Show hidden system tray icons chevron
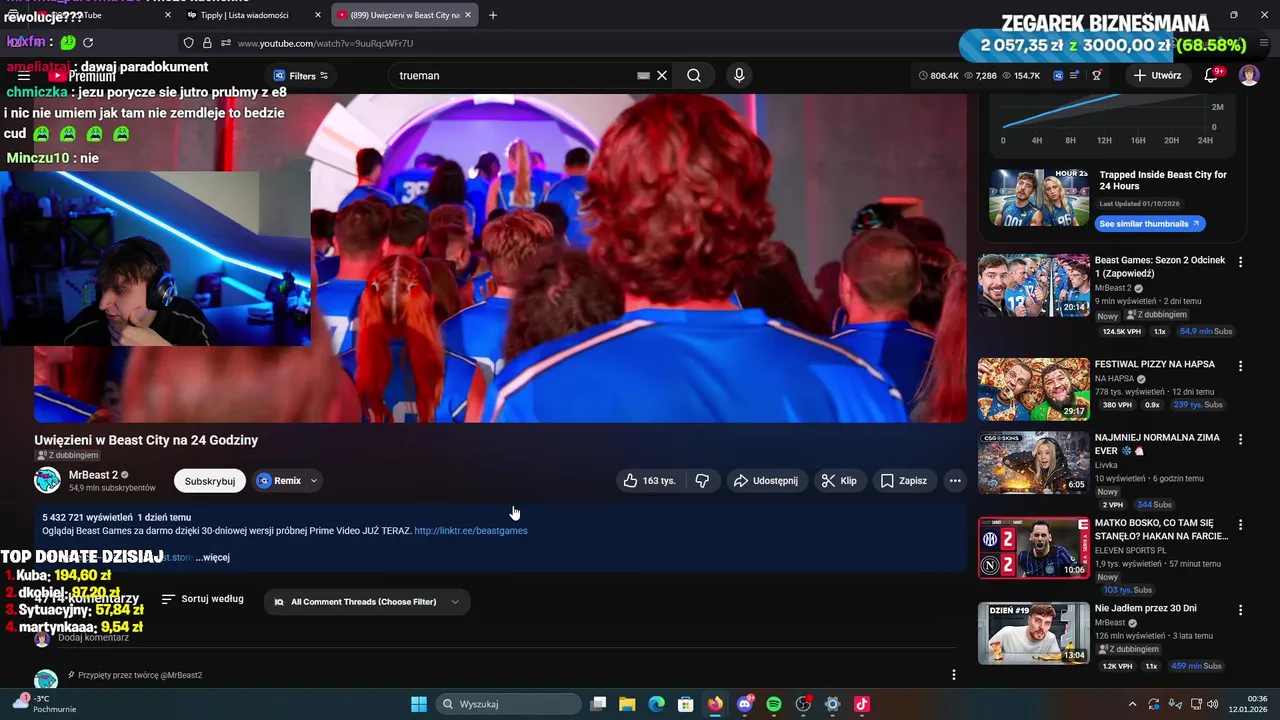The height and width of the screenshot is (720, 1280). (x=1132, y=704)
